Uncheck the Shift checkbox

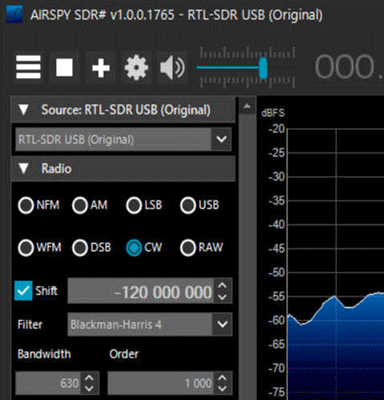coord(23,291)
